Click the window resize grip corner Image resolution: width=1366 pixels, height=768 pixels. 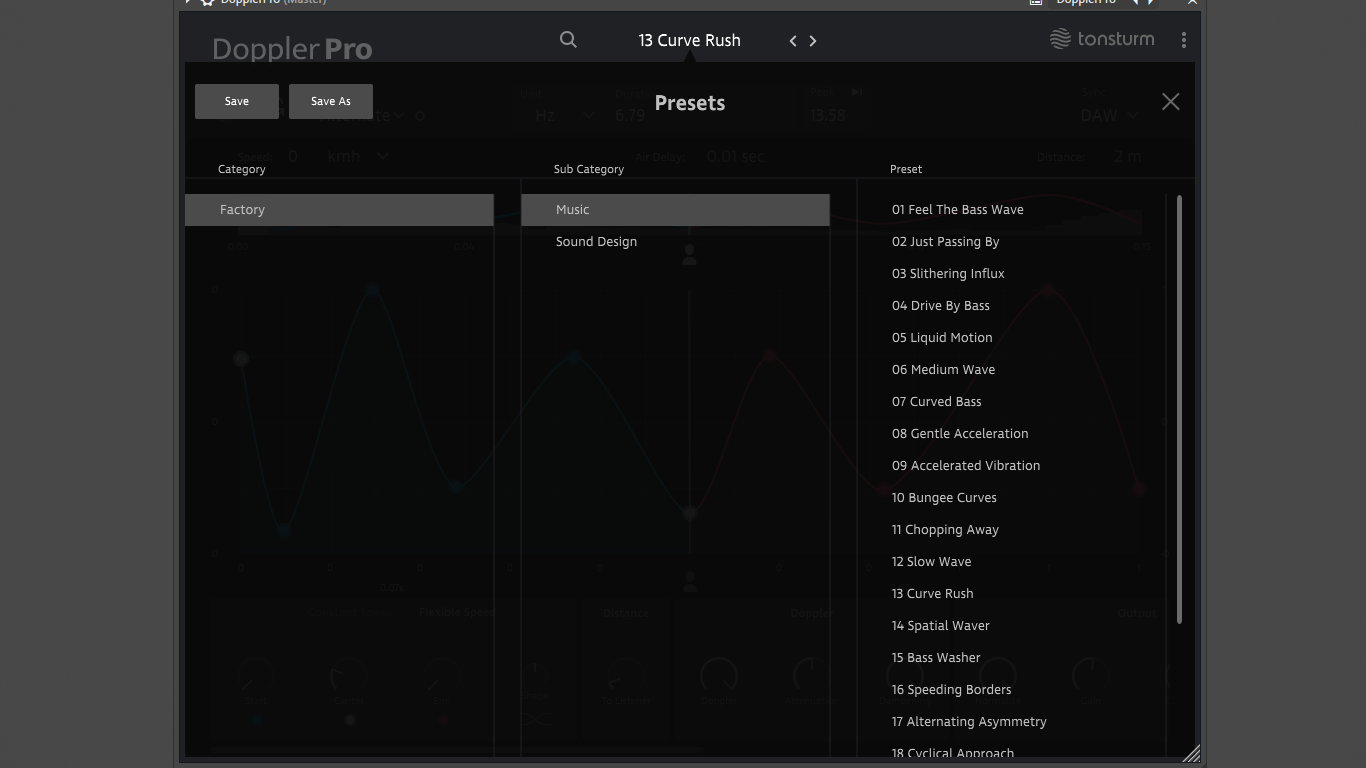[1191, 753]
